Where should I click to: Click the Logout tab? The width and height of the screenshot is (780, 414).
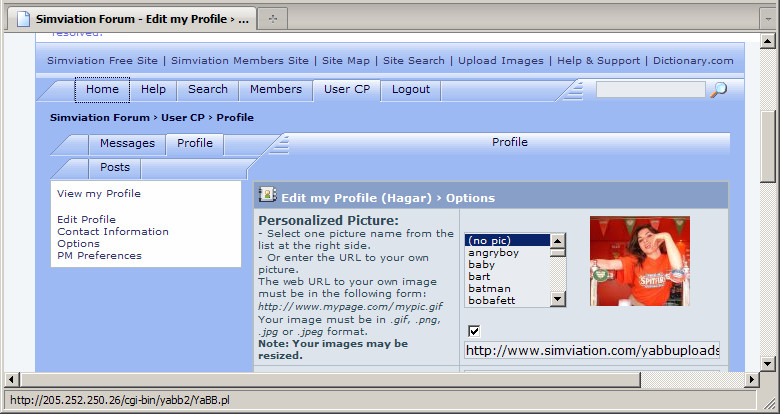[410, 89]
